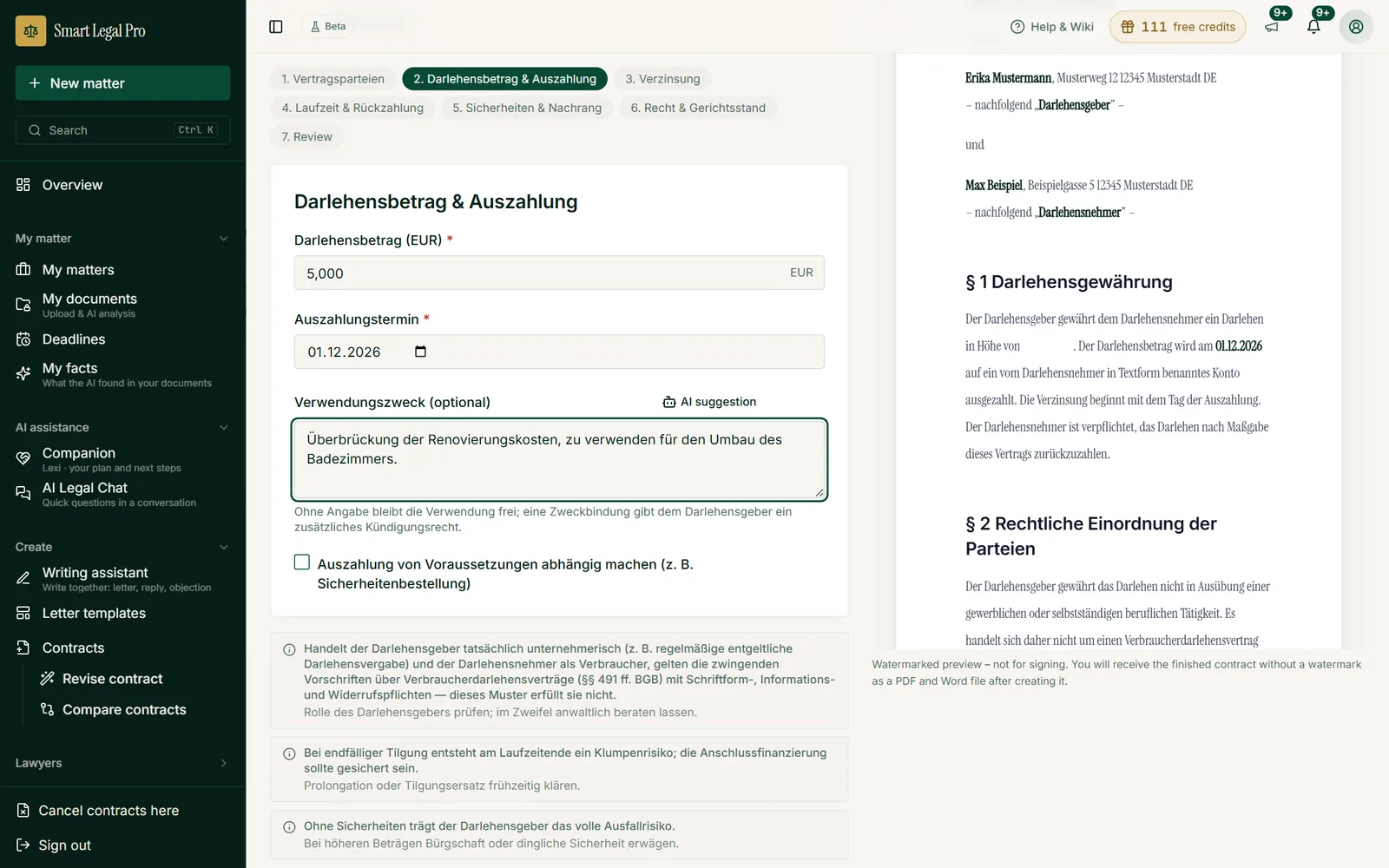The image size is (1389, 868).
Task: Go to step 1. Vertragsparteien
Action: (332, 79)
